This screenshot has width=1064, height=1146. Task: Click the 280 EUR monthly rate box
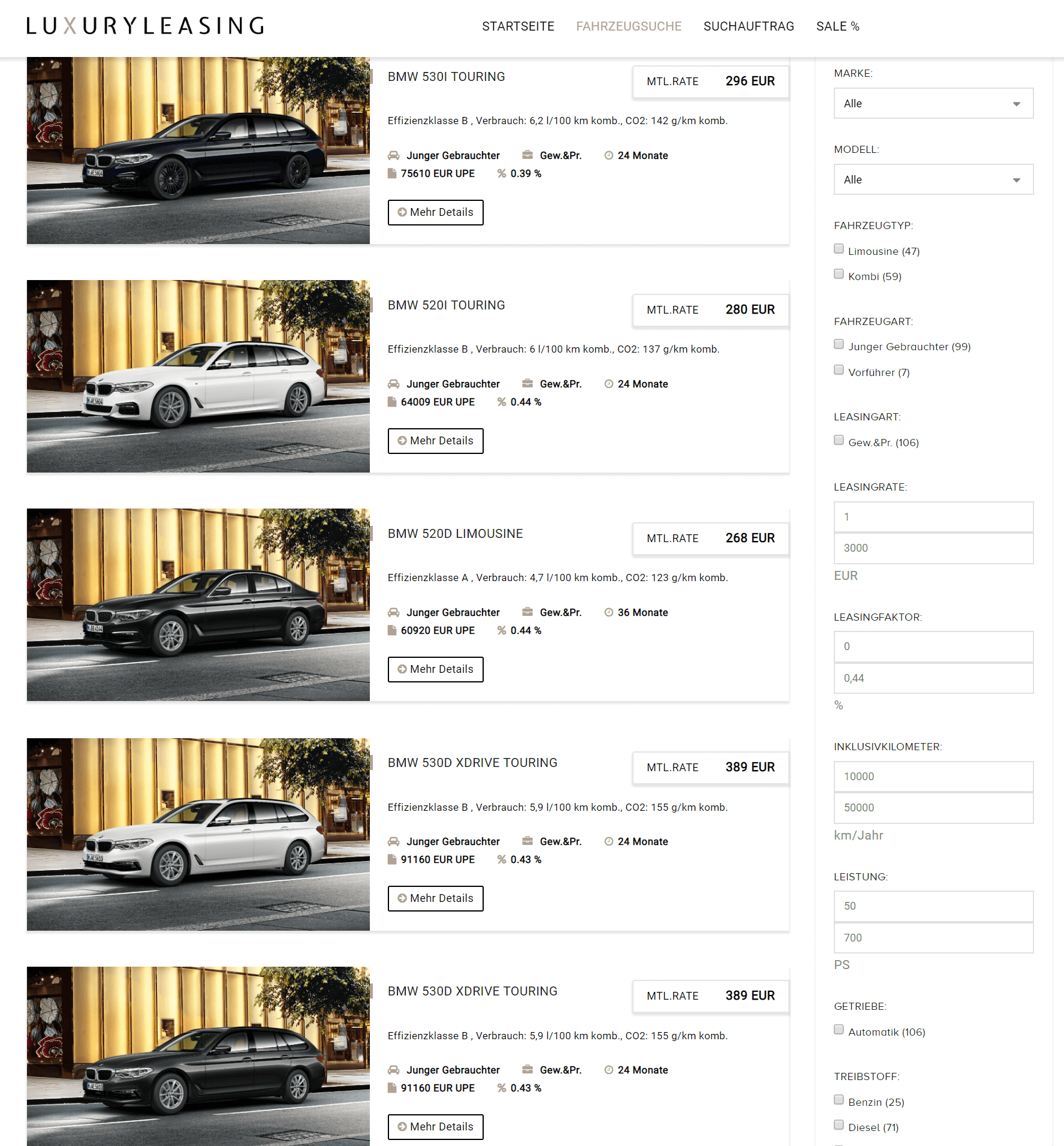click(710, 310)
